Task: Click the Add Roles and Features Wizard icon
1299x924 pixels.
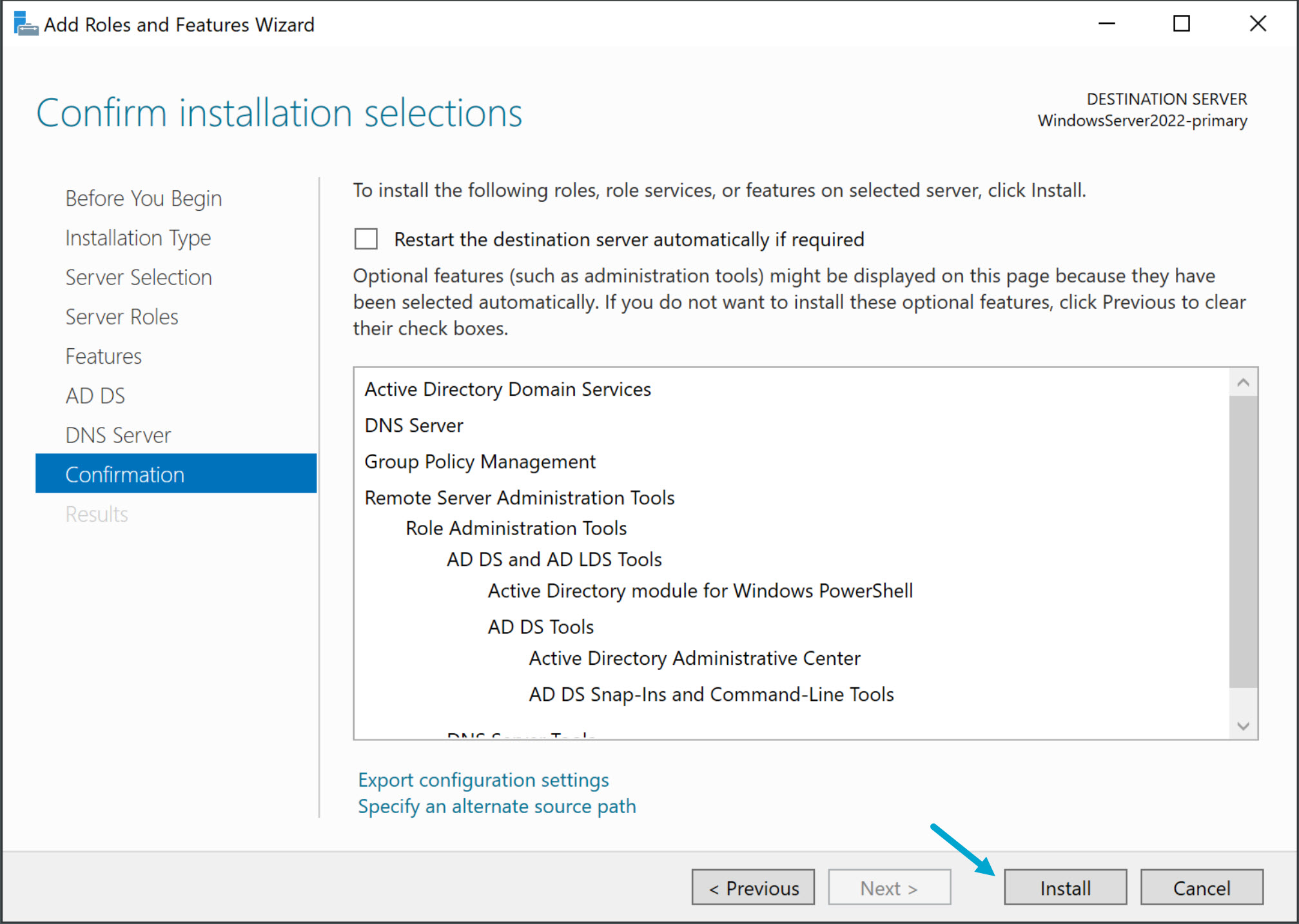Action: click(24, 23)
